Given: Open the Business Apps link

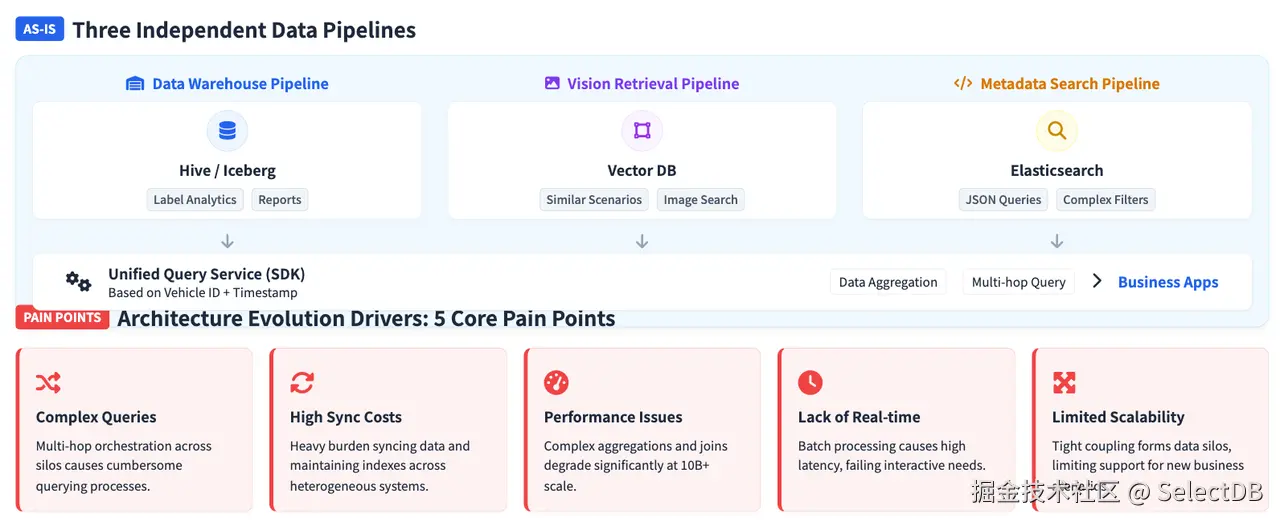Looking at the screenshot, I should coord(1168,282).
